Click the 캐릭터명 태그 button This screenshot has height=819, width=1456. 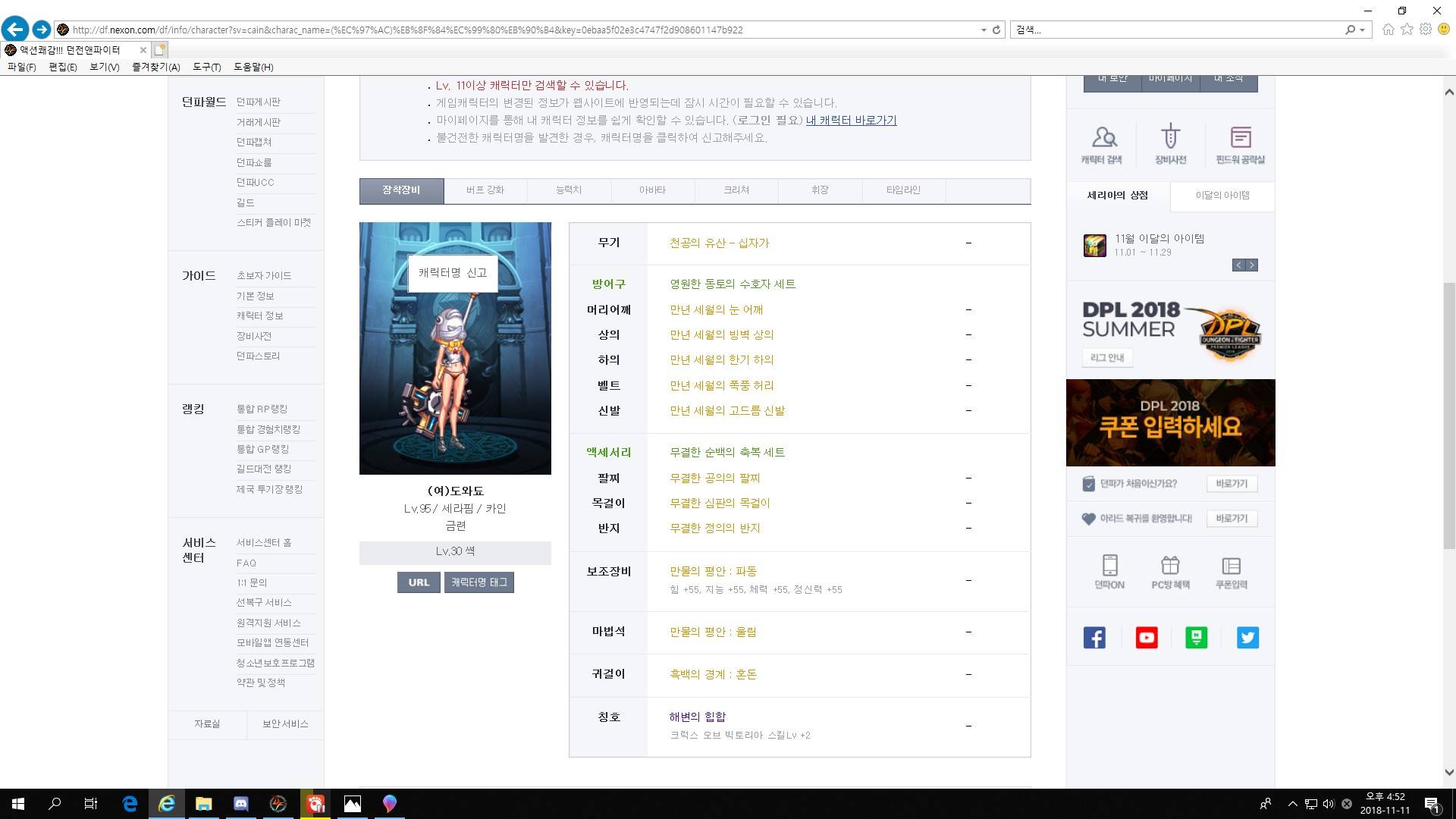coord(479,582)
